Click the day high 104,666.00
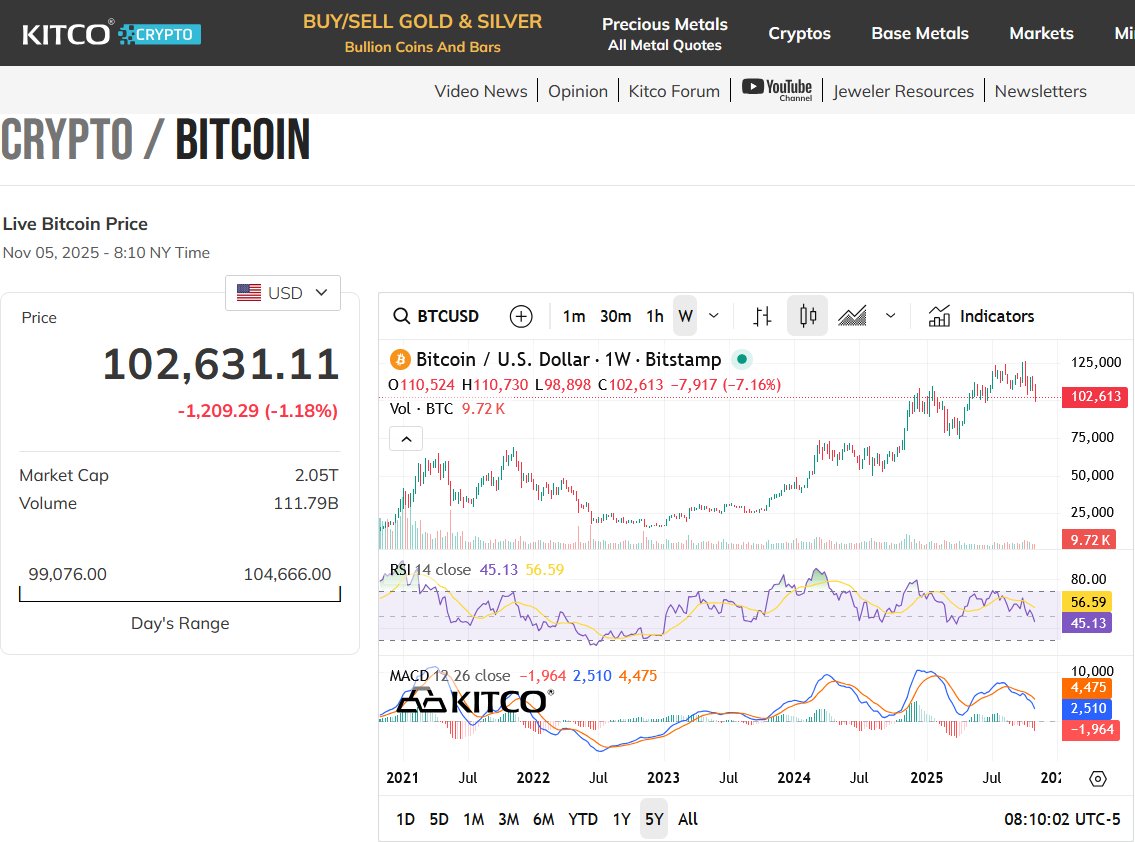The width and height of the screenshot is (1135, 842). [287, 574]
